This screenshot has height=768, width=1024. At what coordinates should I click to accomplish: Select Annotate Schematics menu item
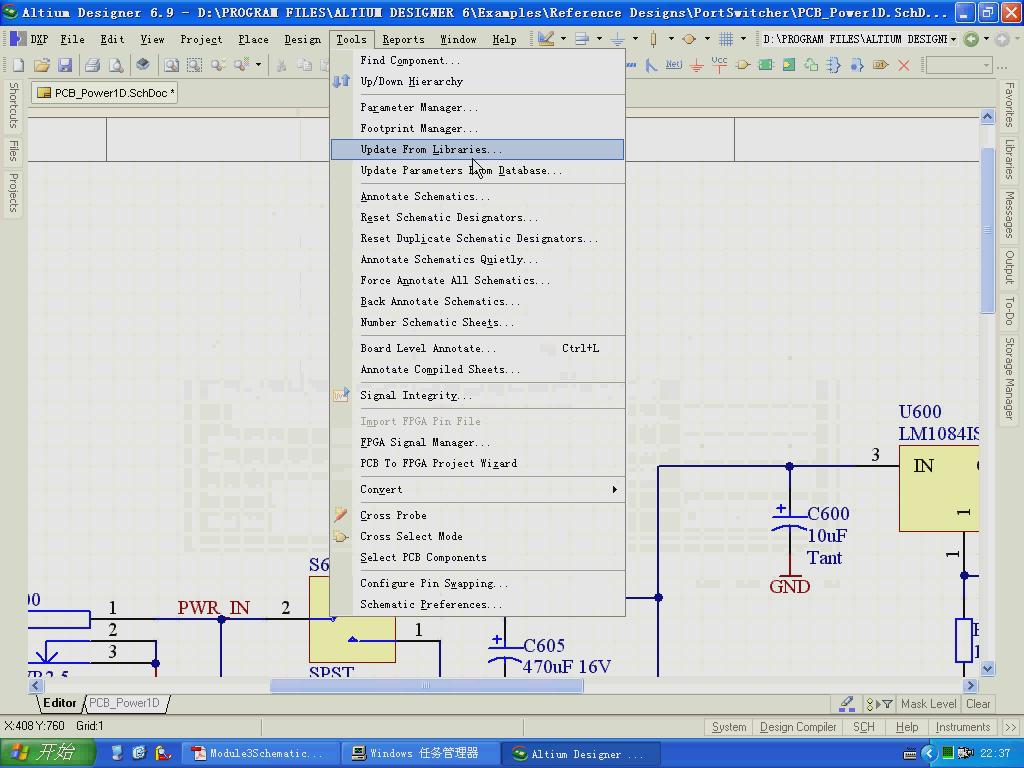(x=477, y=197)
